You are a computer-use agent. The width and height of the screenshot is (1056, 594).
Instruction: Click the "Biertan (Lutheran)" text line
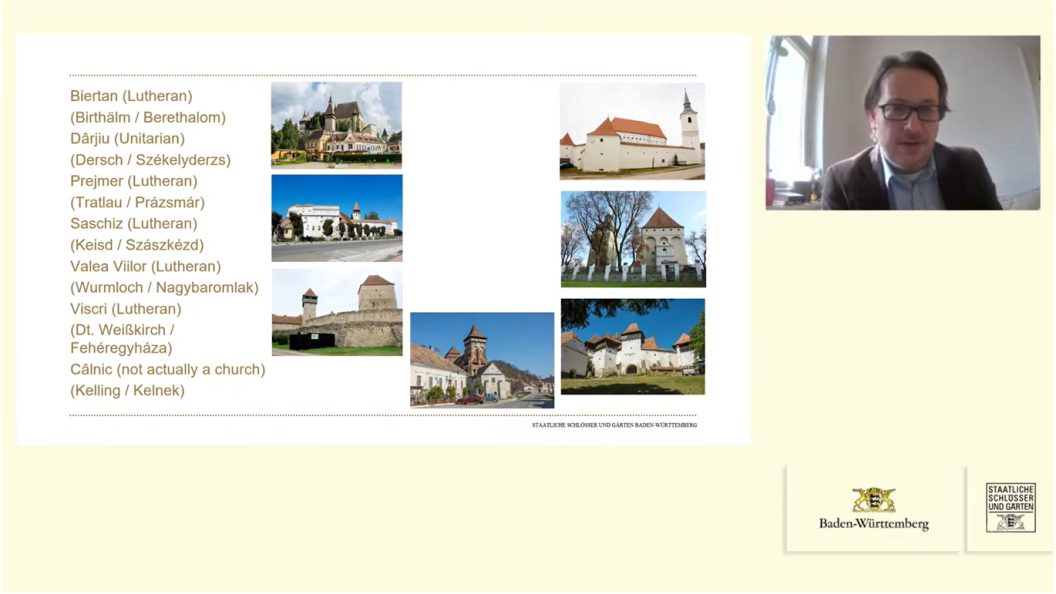(131, 96)
